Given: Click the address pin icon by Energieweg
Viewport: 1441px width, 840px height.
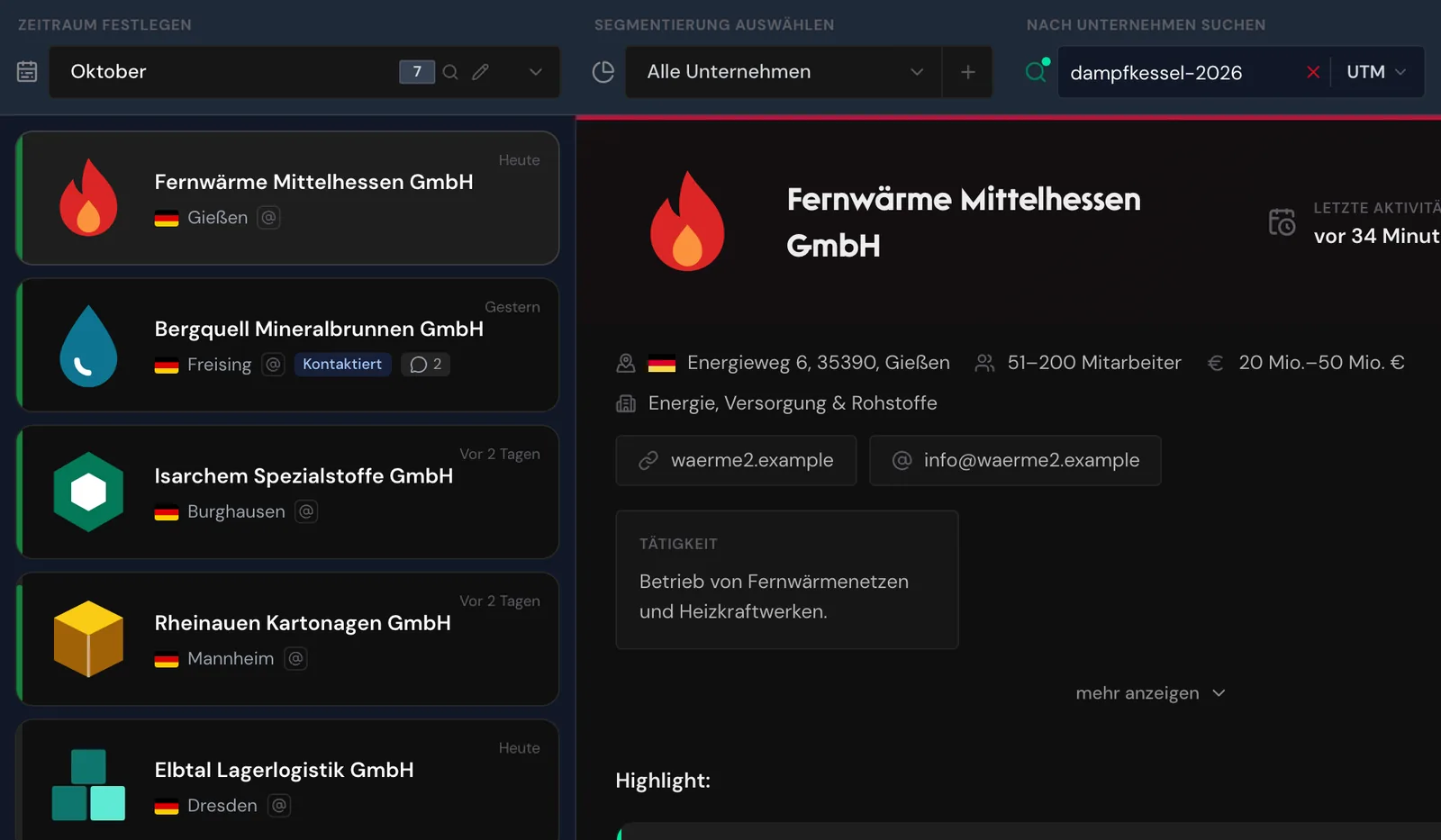Looking at the screenshot, I should click(626, 363).
